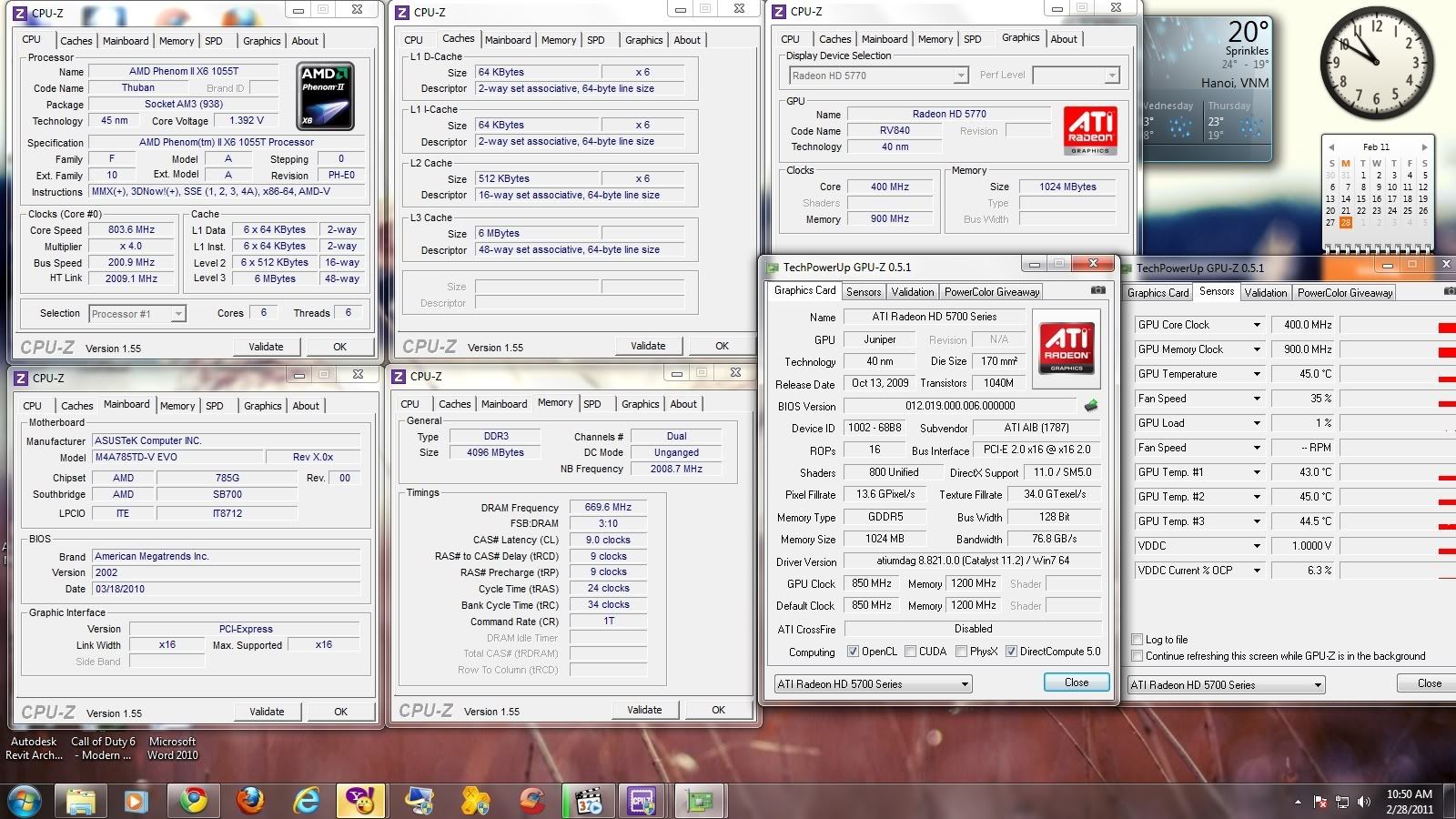The height and width of the screenshot is (819, 1456).
Task: Enable Continue refreshing in background checkbox
Action: [1137, 656]
